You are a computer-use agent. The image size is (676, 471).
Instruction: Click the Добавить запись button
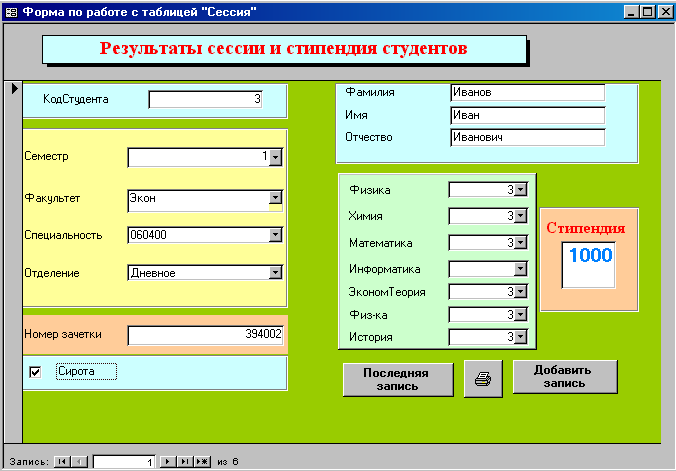565,377
